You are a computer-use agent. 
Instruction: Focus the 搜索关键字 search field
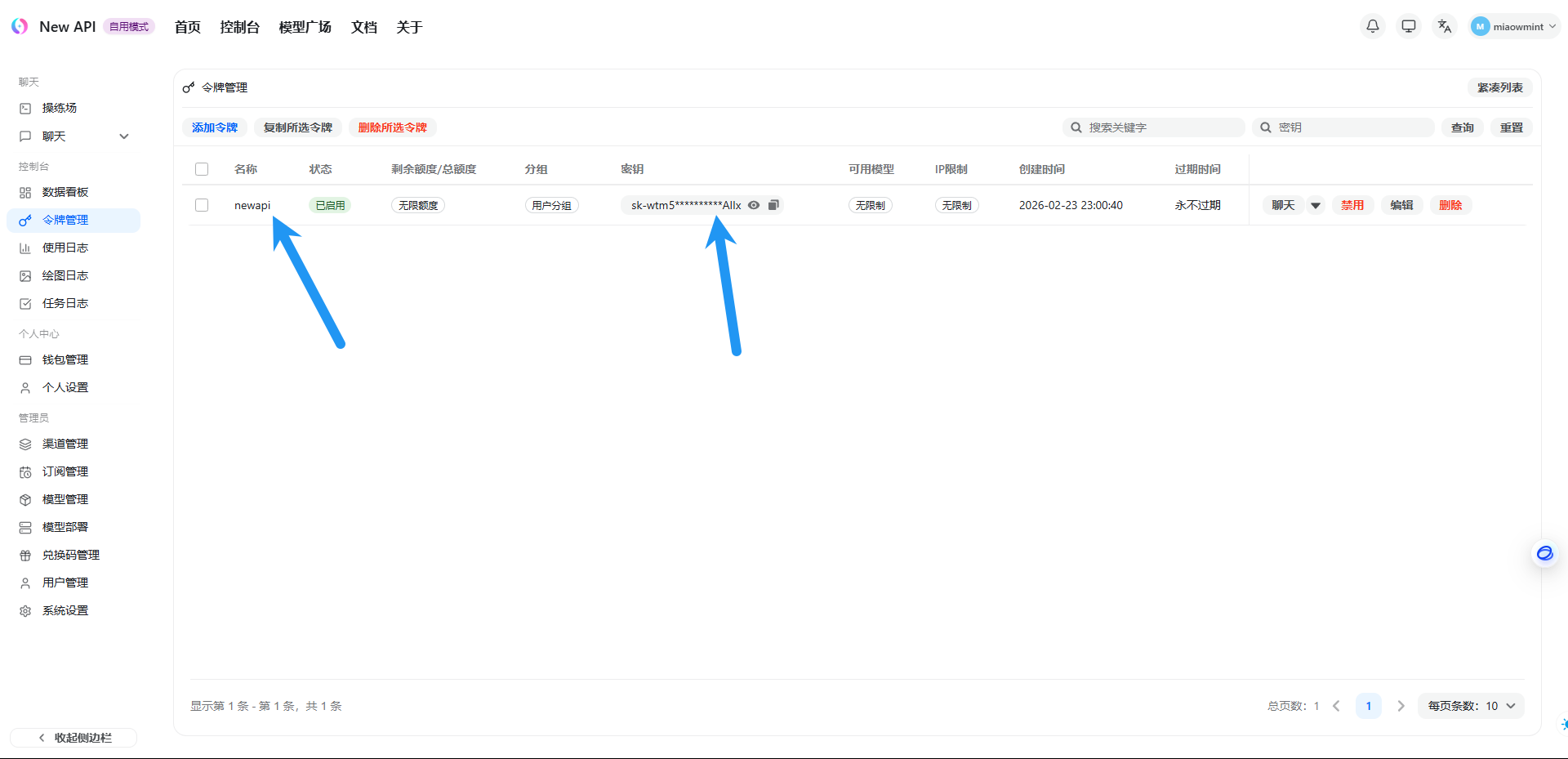pos(1160,127)
